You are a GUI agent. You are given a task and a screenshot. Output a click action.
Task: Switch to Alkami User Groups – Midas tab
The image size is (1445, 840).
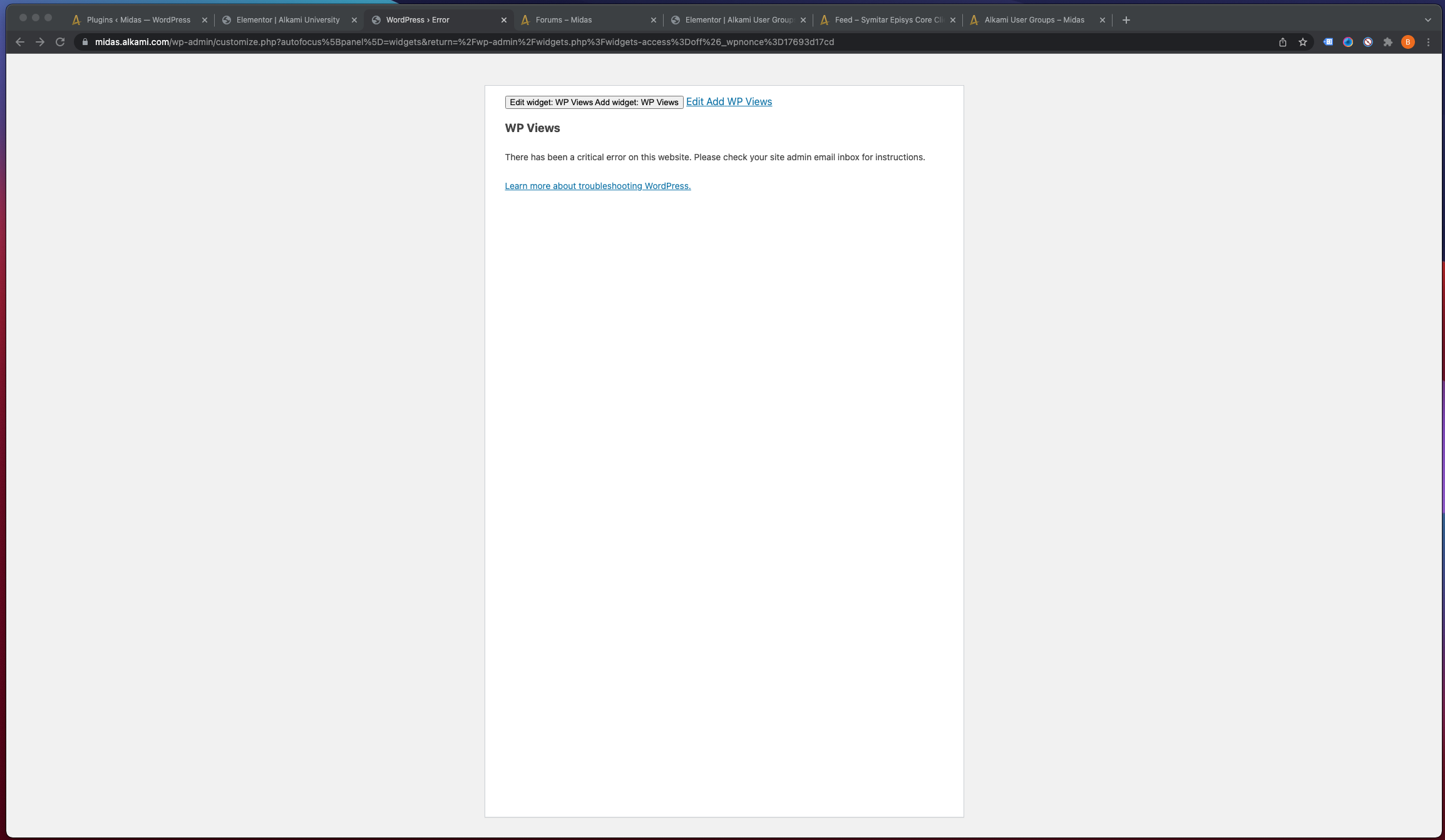coord(1037,20)
